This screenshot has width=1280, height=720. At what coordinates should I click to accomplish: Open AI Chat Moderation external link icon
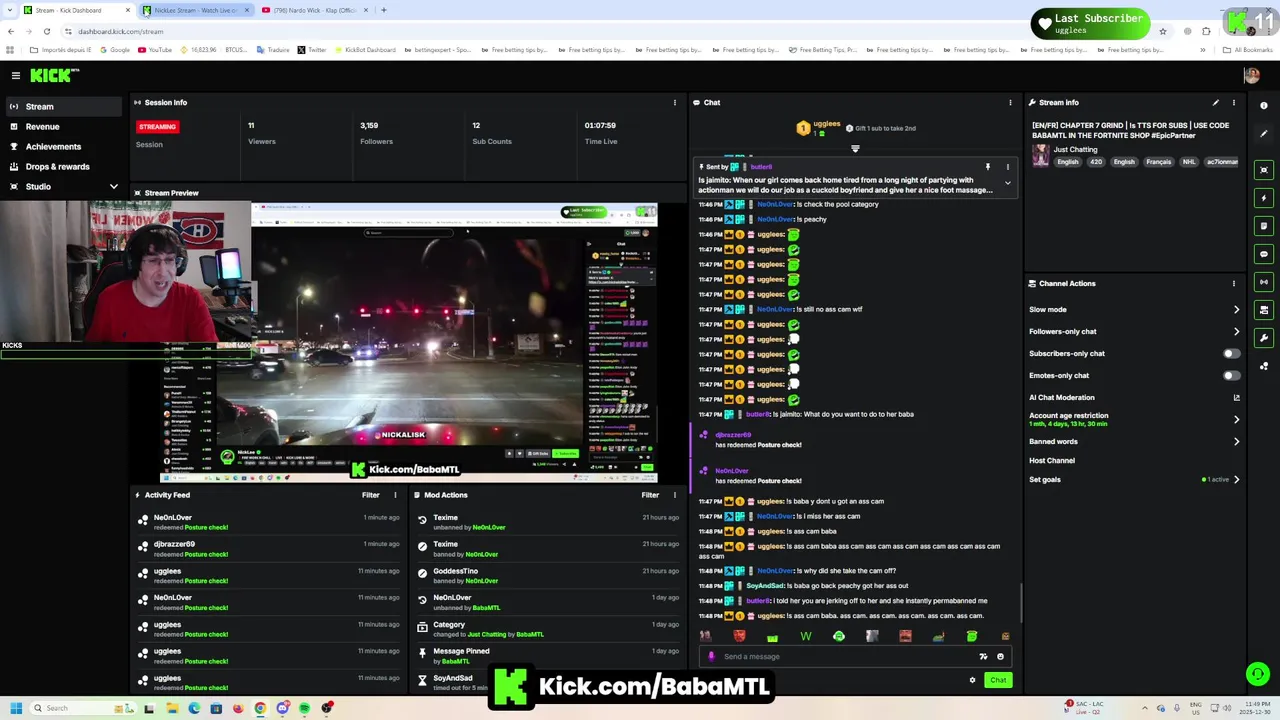click(x=1237, y=398)
